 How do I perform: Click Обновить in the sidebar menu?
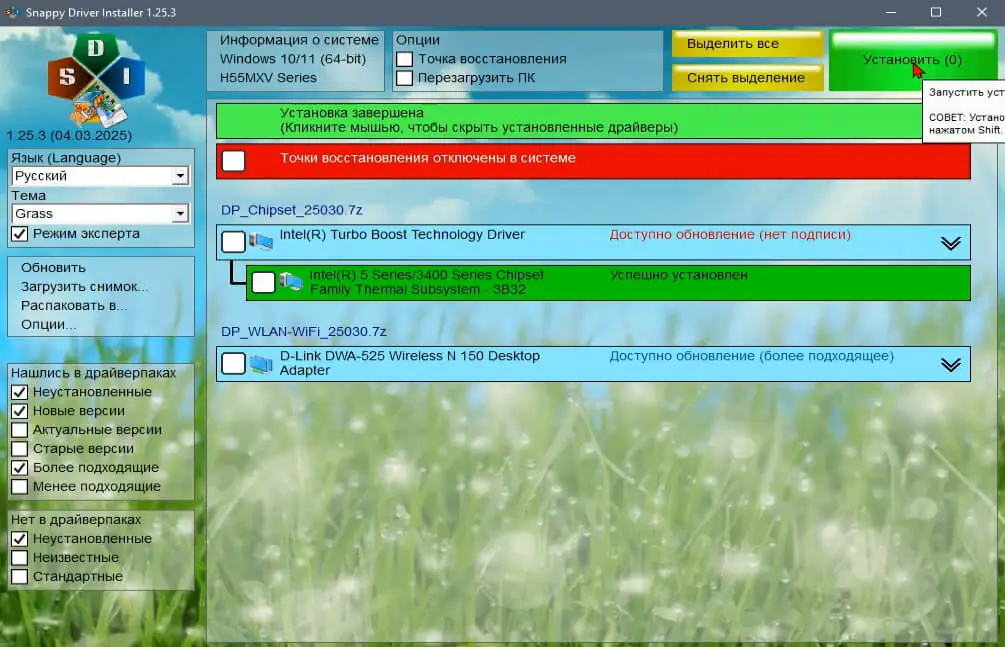tap(53, 268)
